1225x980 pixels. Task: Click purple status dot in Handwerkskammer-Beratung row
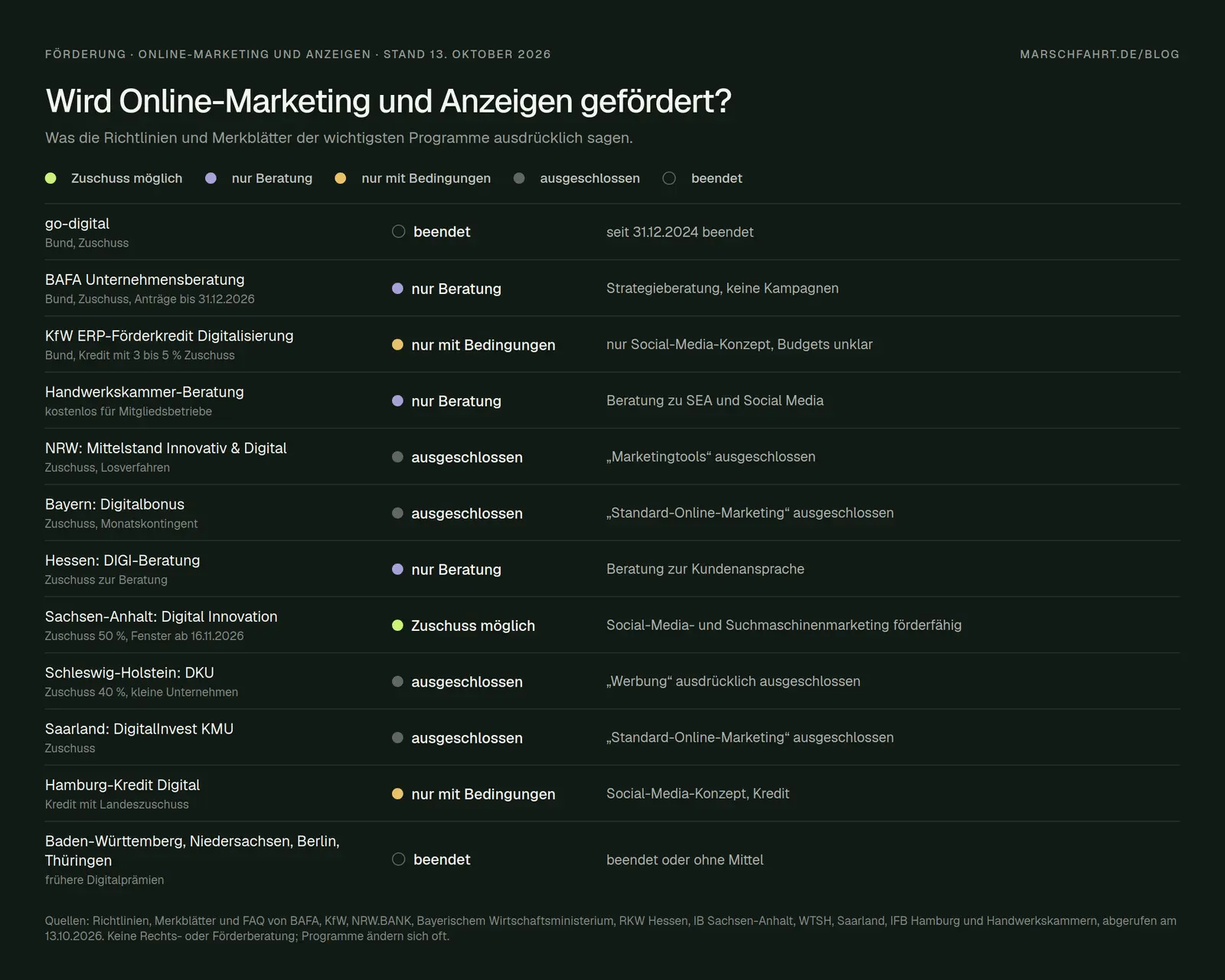click(397, 400)
